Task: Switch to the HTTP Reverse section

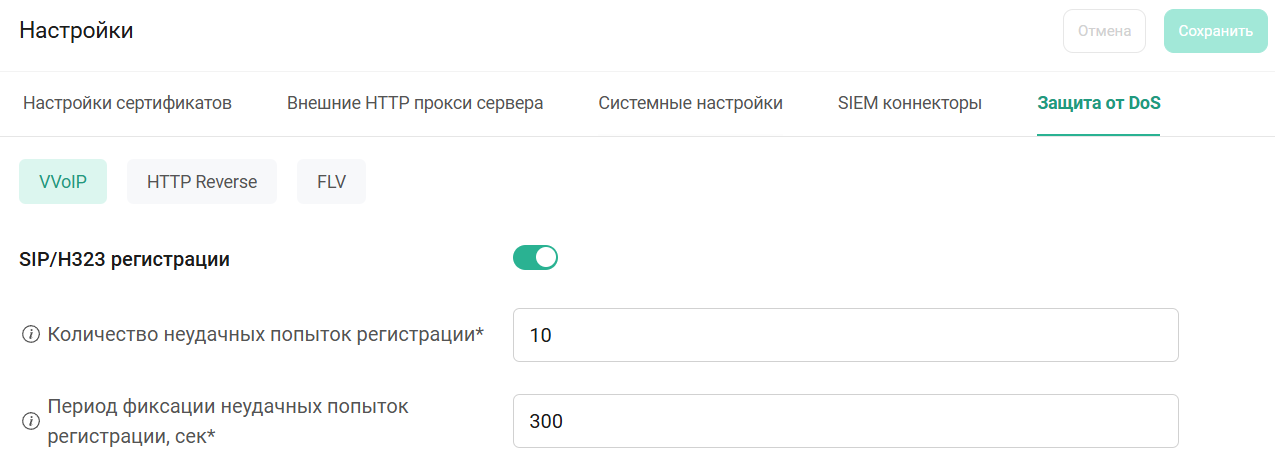Action: pos(202,182)
